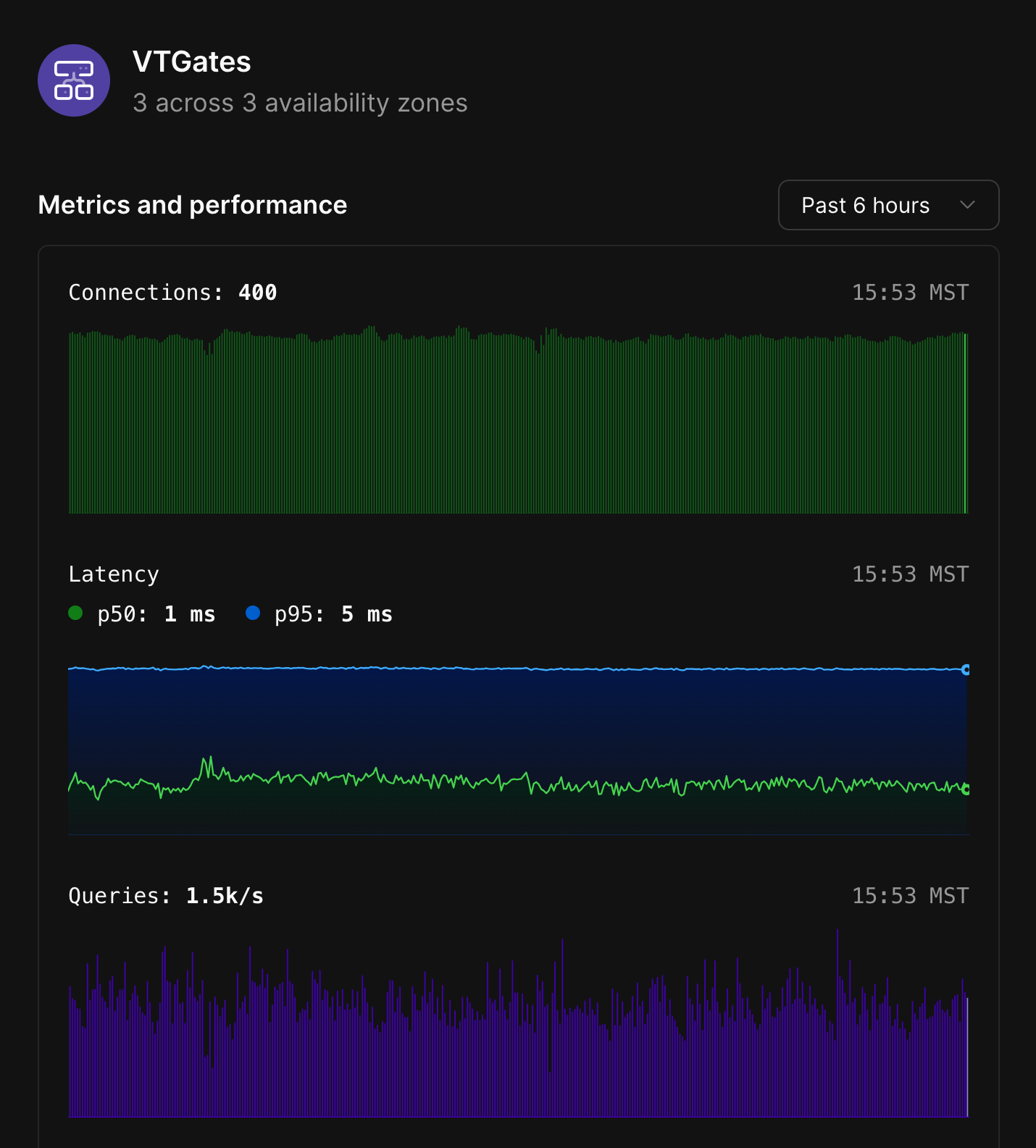1036x1148 pixels.
Task: Click the chevron in the time range selector
Action: tap(966, 205)
